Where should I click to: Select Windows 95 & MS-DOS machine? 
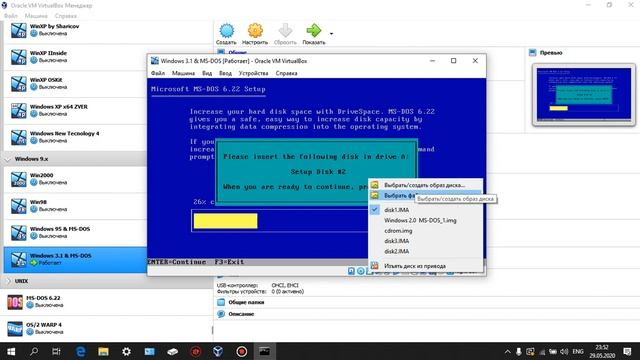(x=76, y=233)
